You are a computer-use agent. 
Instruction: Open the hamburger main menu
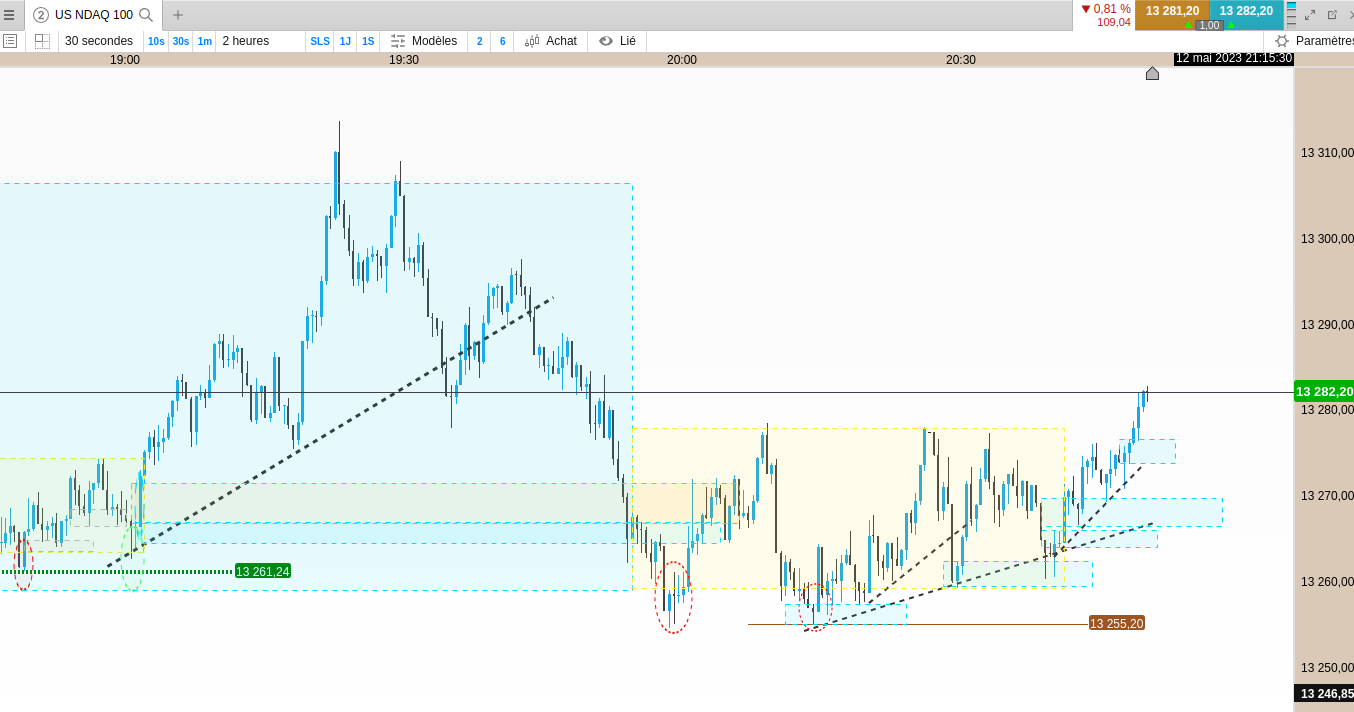[9, 15]
